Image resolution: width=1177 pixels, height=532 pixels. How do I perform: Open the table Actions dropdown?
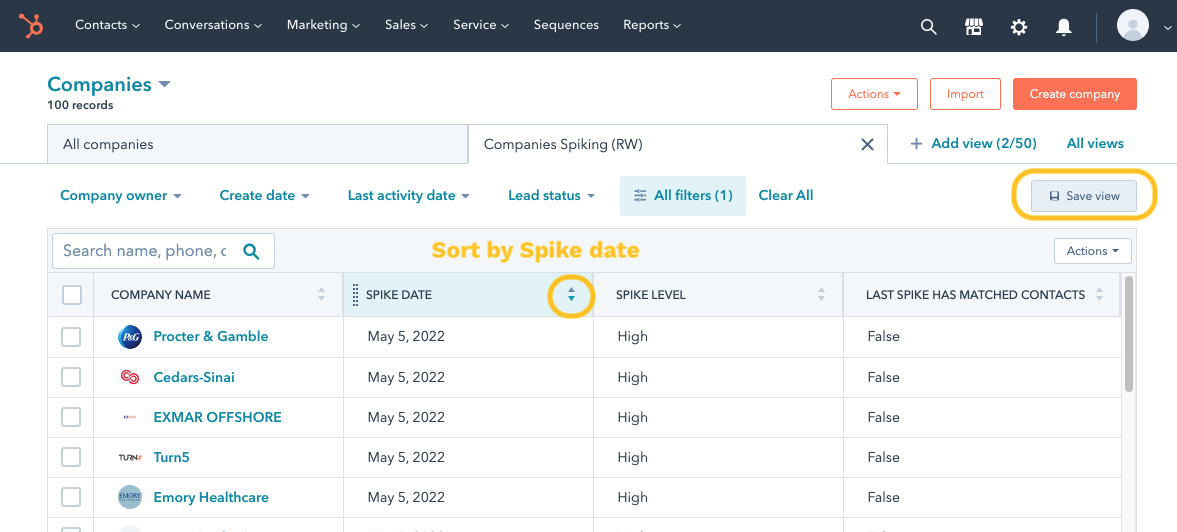click(x=1093, y=251)
